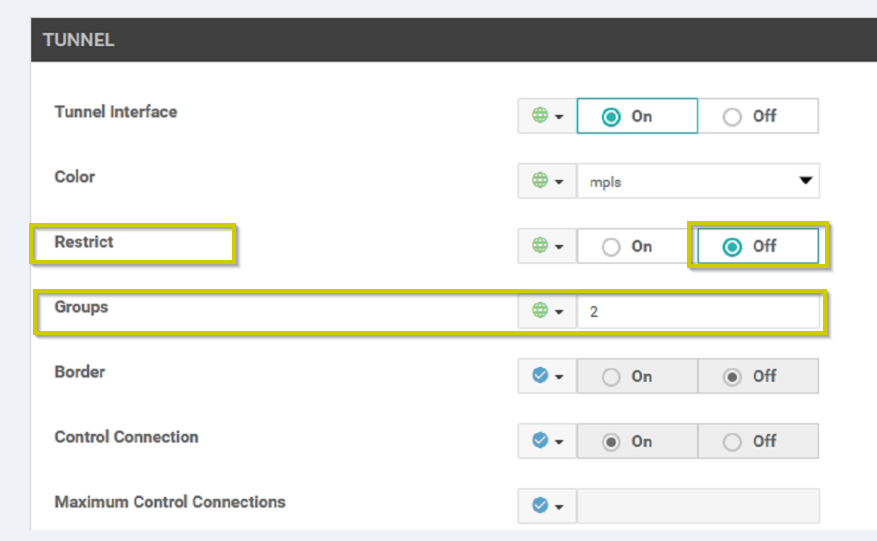Choose On for Border

point(637,376)
